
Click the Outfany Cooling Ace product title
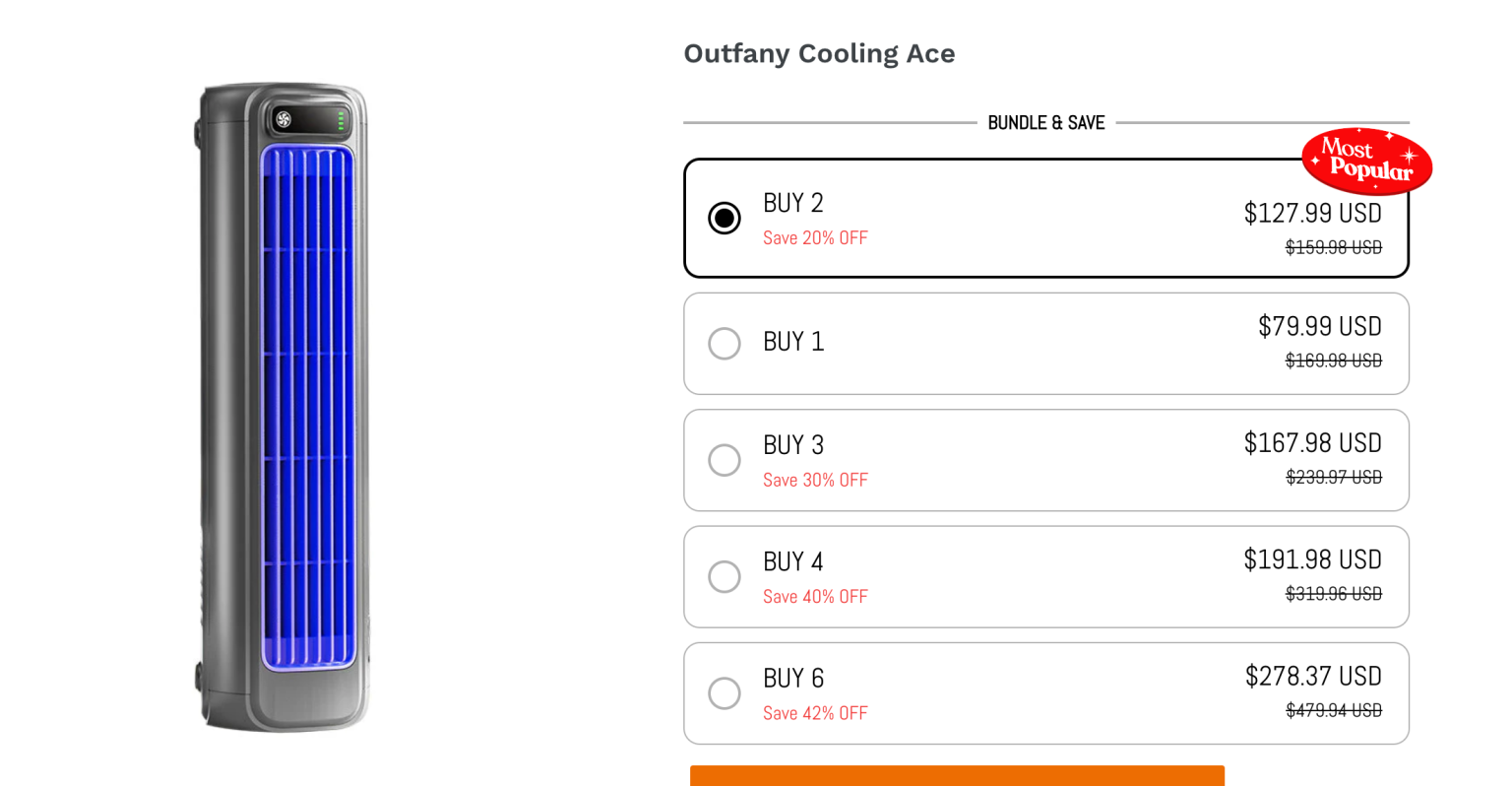coord(819,54)
